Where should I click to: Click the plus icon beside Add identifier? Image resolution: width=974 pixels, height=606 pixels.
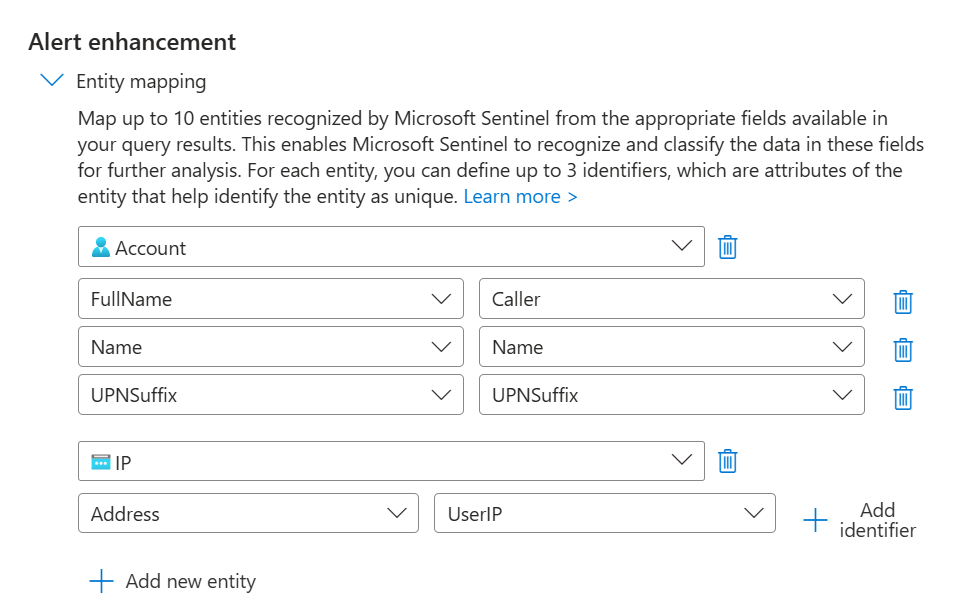tap(815, 520)
